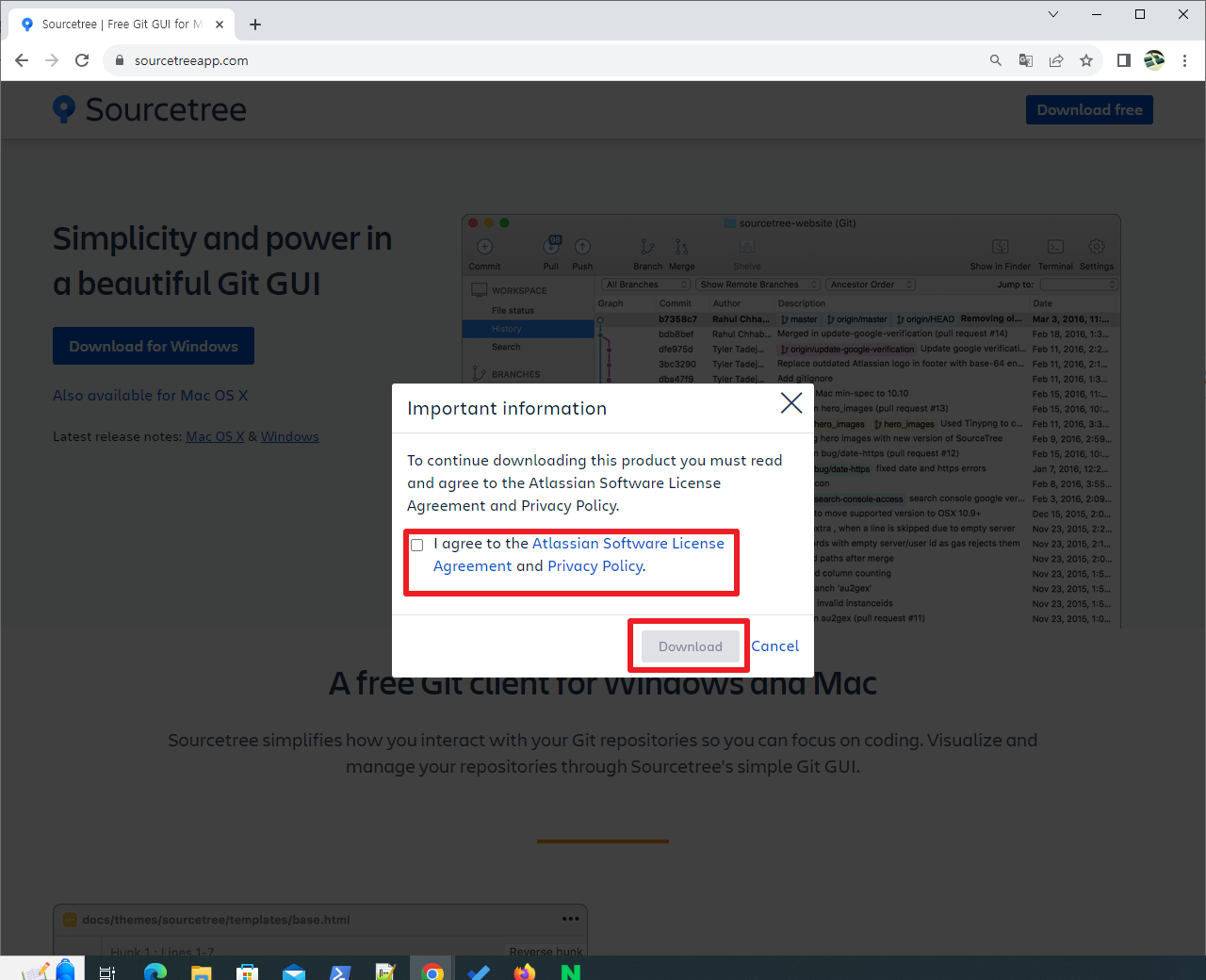
Task: Open the Privacy Policy link
Action: click(595, 566)
